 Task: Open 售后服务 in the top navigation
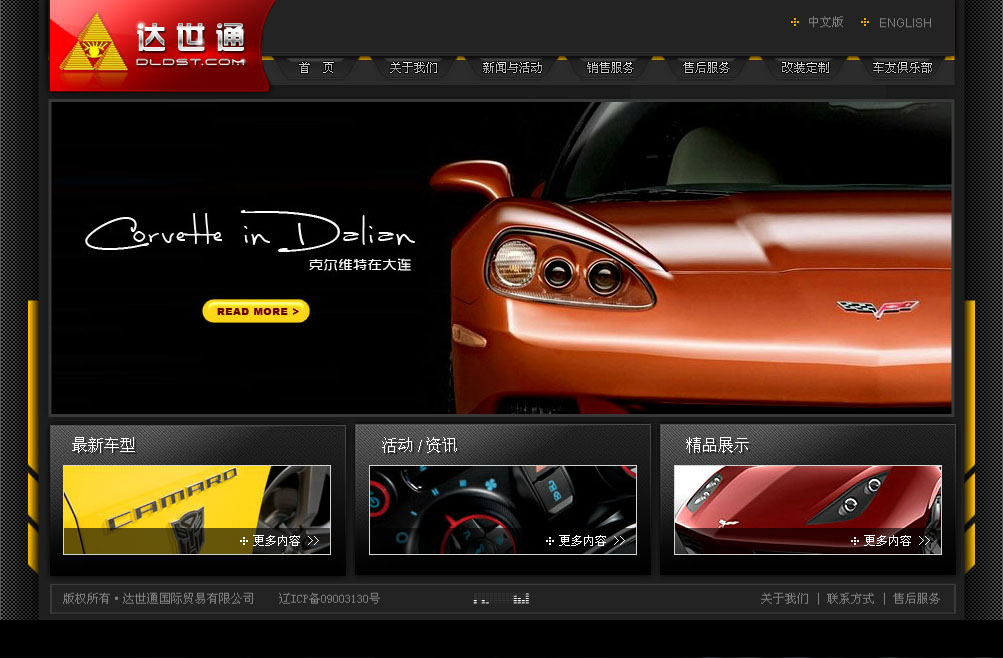pyautogui.click(x=706, y=68)
